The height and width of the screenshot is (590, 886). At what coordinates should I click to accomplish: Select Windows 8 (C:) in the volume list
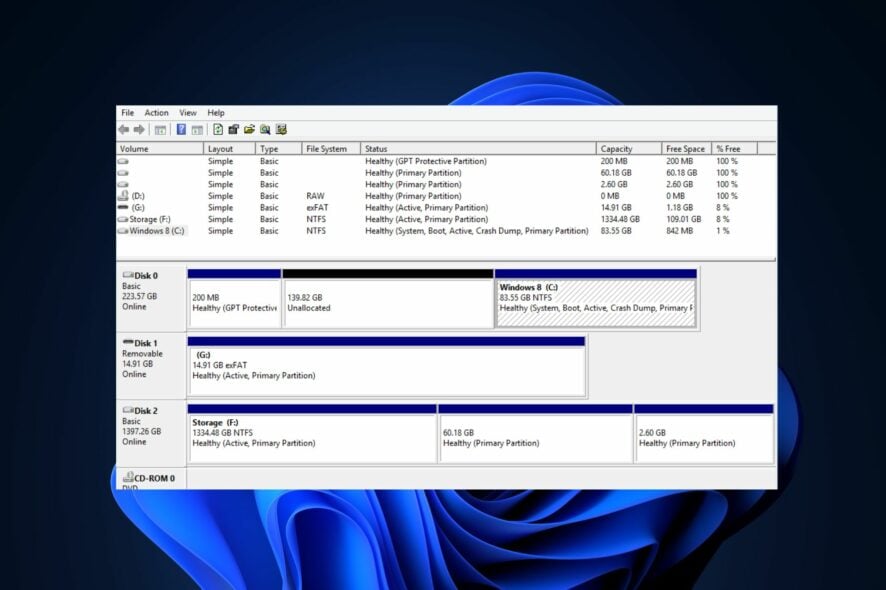pos(157,231)
